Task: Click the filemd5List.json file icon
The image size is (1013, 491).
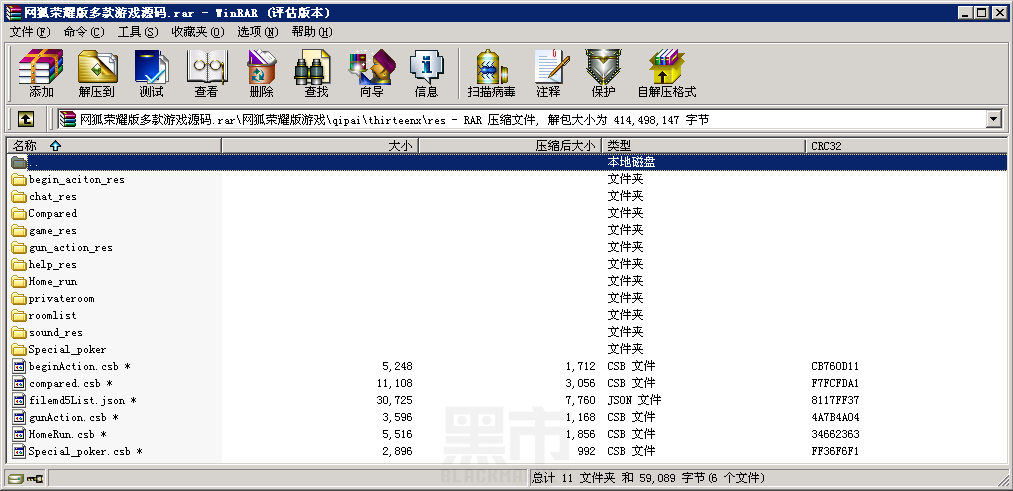Action: 19,401
